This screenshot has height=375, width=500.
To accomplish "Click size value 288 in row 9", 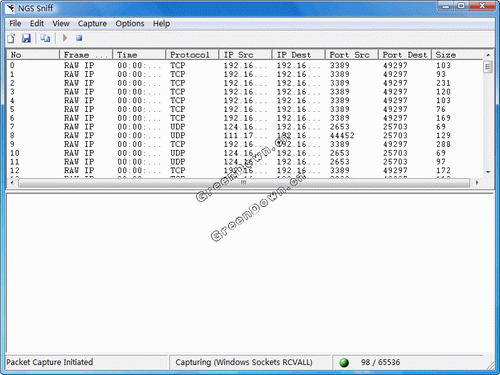I will (x=443, y=144).
